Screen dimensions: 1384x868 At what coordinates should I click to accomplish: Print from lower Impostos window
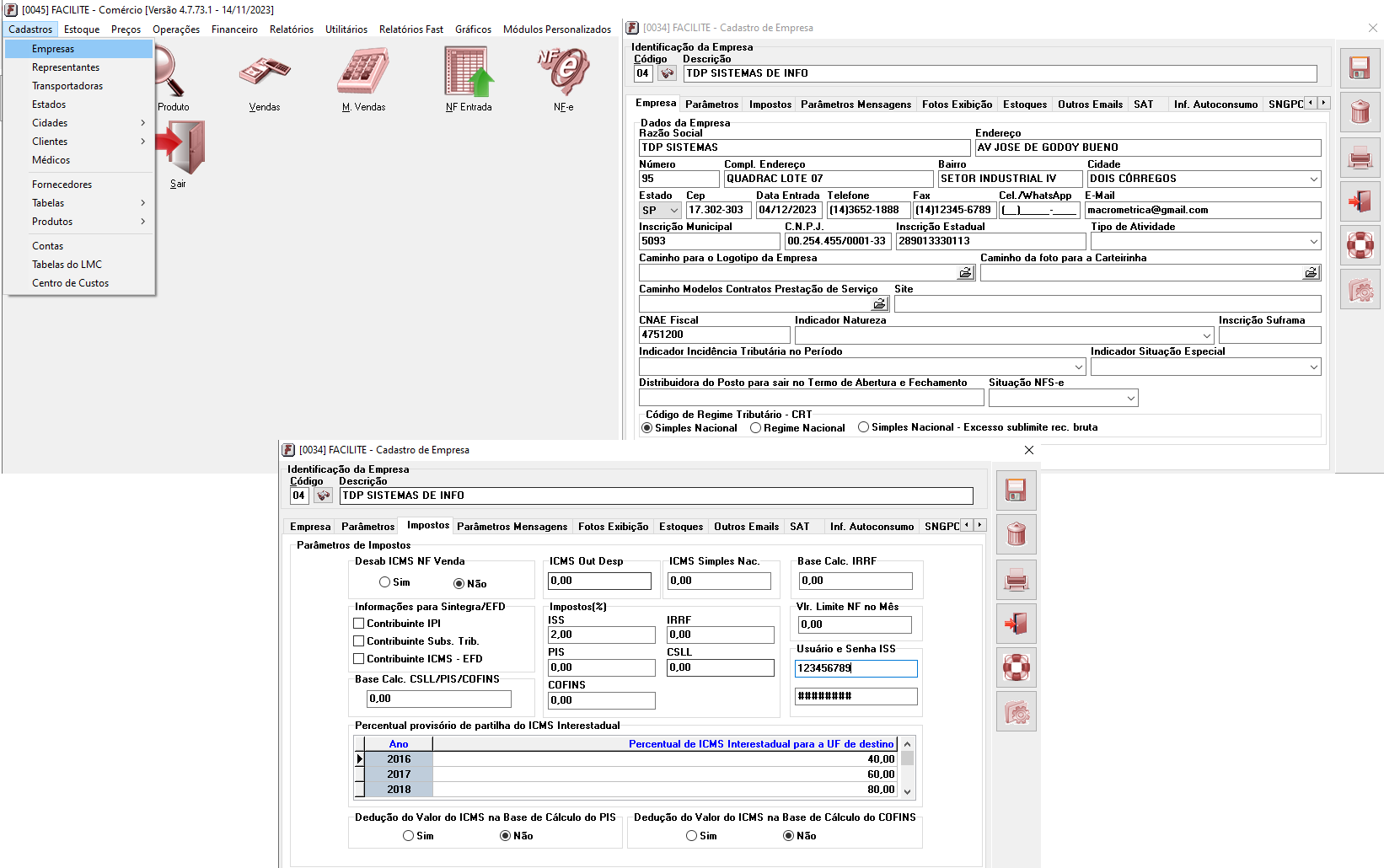pos(1016,580)
